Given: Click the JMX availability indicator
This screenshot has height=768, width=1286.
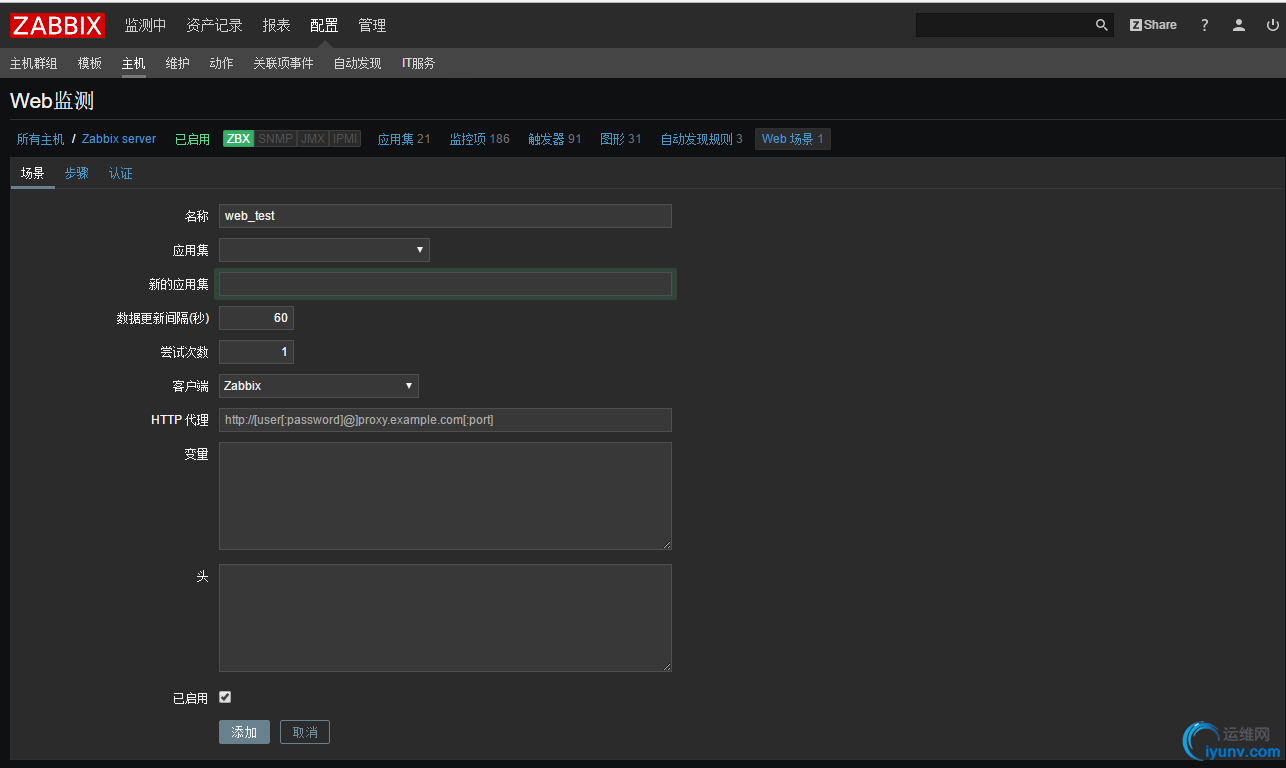Looking at the screenshot, I should [x=313, y=139].
